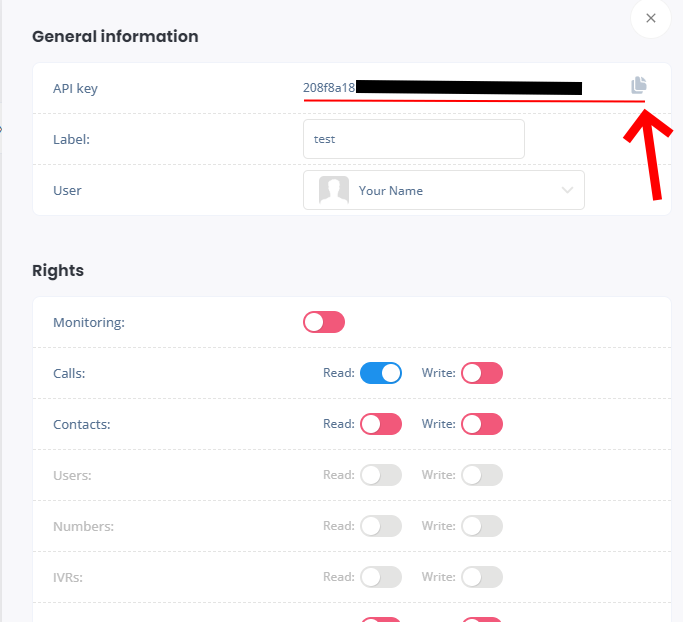
Task: Copy the API key to clipboard
Action: (x=639, y=85)
